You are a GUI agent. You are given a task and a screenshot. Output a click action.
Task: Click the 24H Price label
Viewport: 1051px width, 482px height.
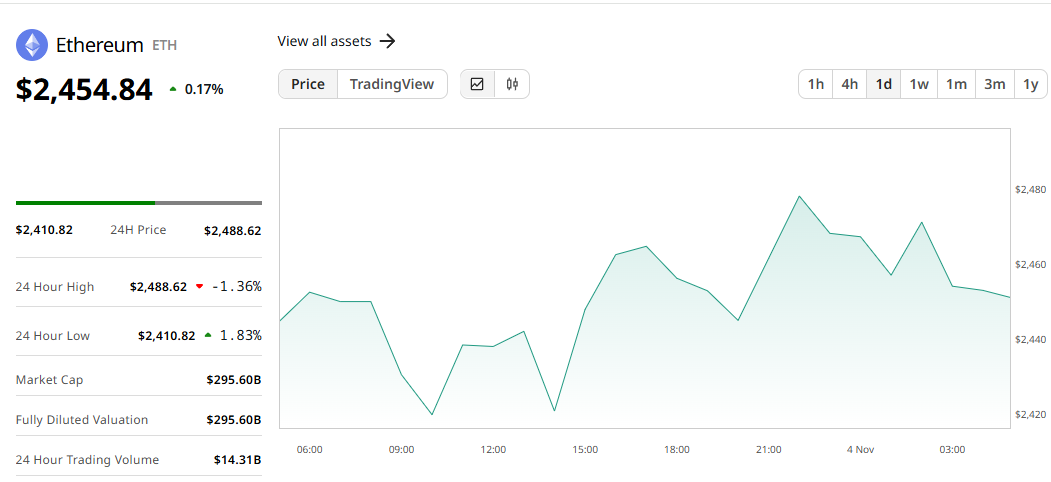[x=138, y=230]
